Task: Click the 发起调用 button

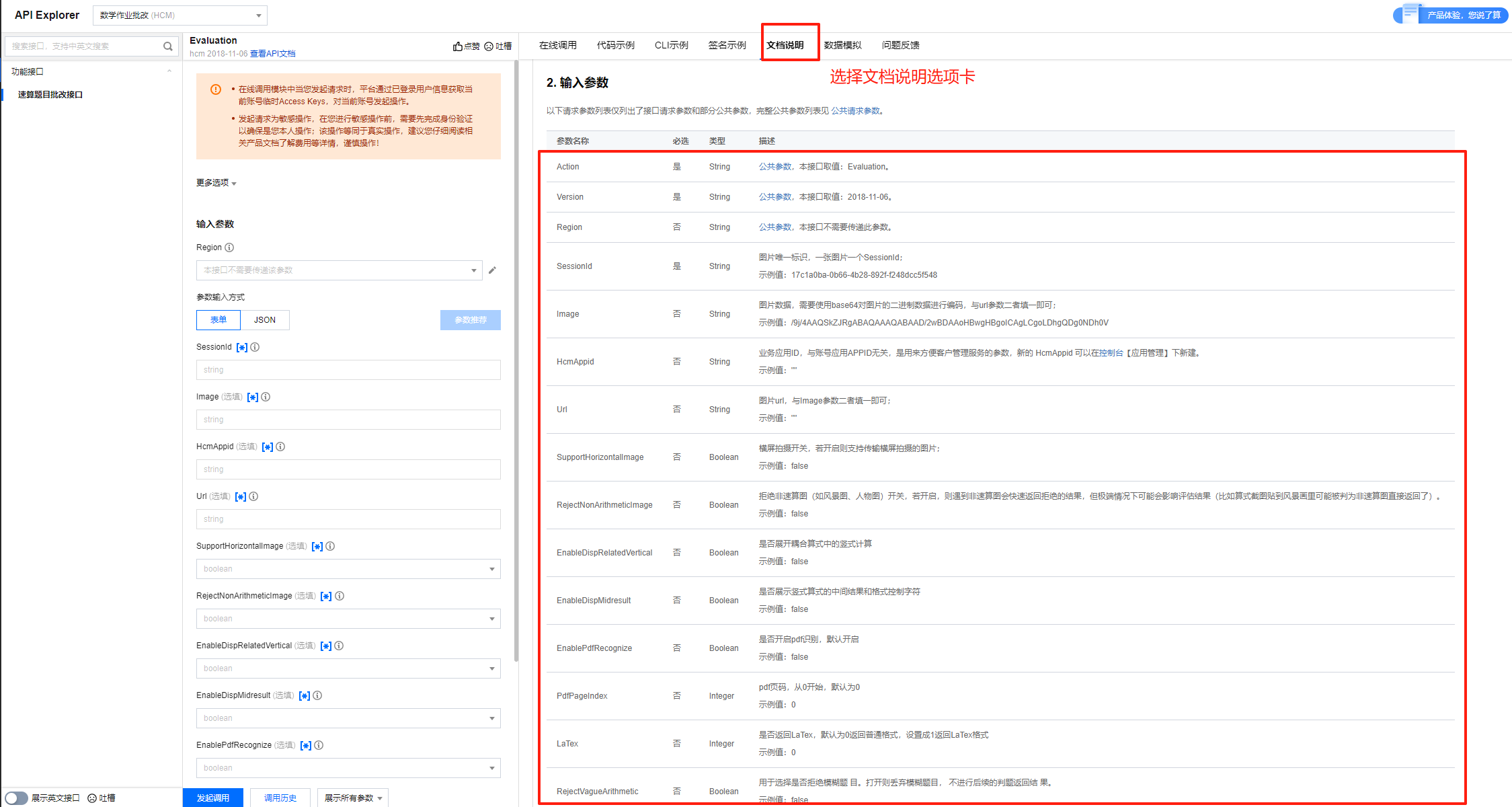Action: click(x=213, y=798)
